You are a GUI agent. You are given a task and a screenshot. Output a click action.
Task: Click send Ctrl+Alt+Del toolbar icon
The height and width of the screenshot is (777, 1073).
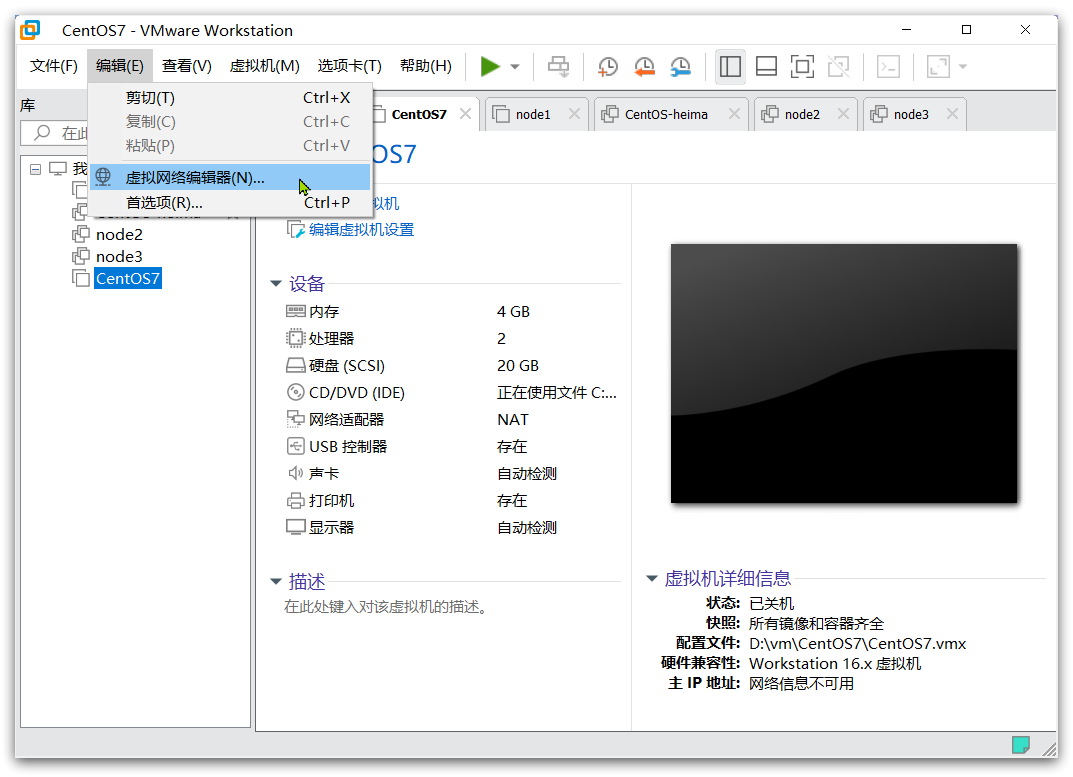pyautogui.click(x=558, y=67)
